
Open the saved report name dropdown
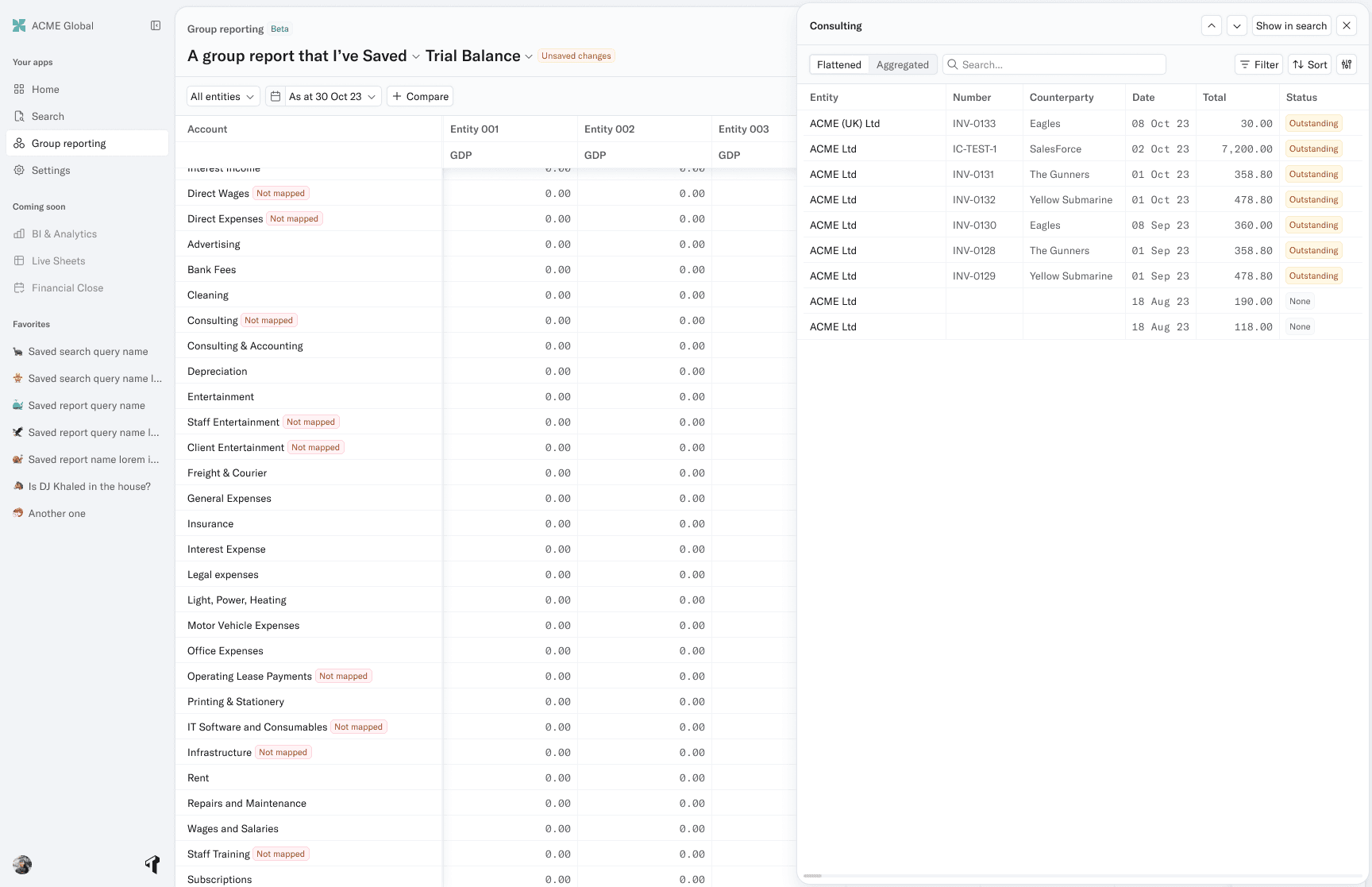[x=415, y=56]
